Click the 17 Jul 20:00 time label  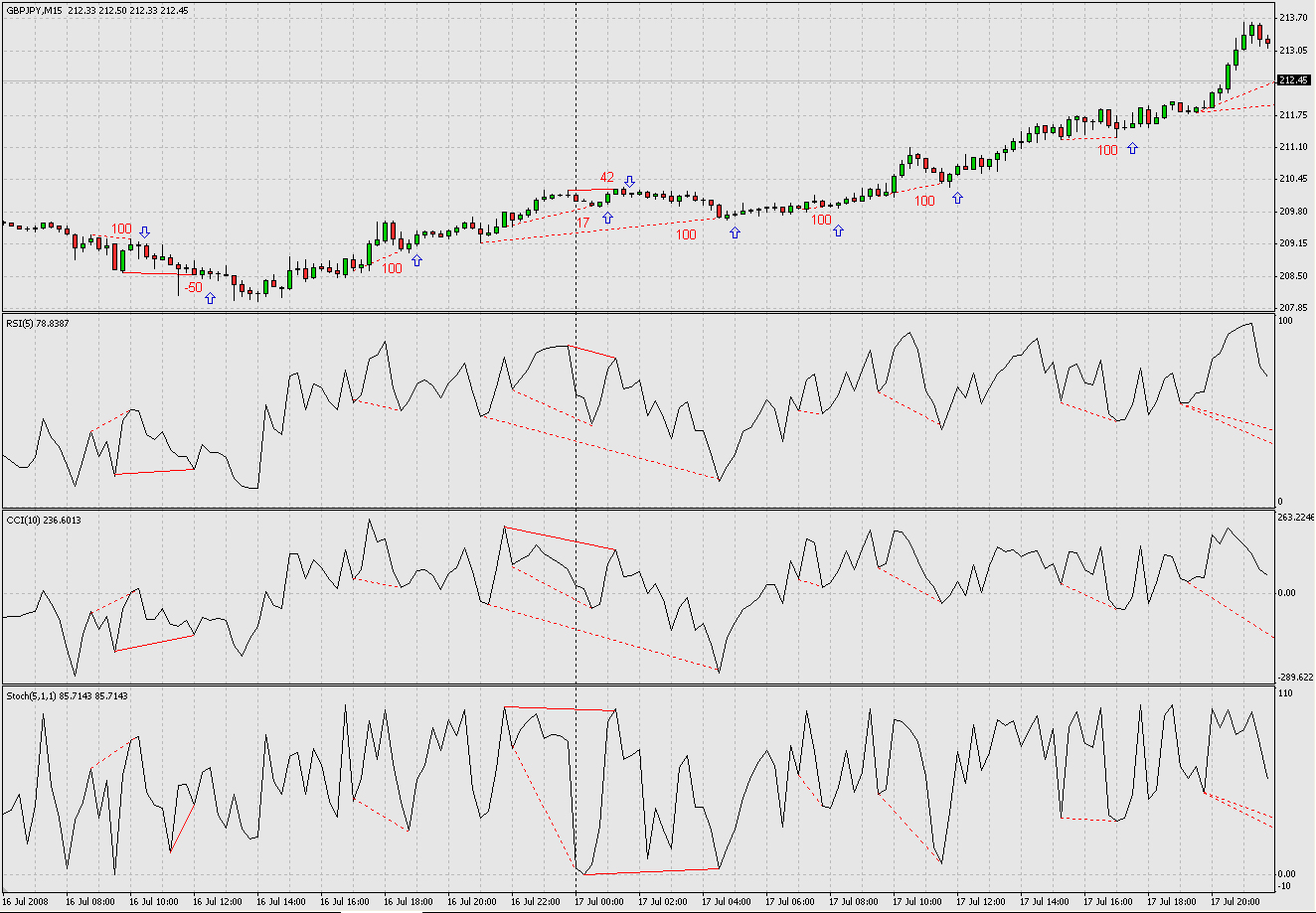click(x=1236, y=902)
